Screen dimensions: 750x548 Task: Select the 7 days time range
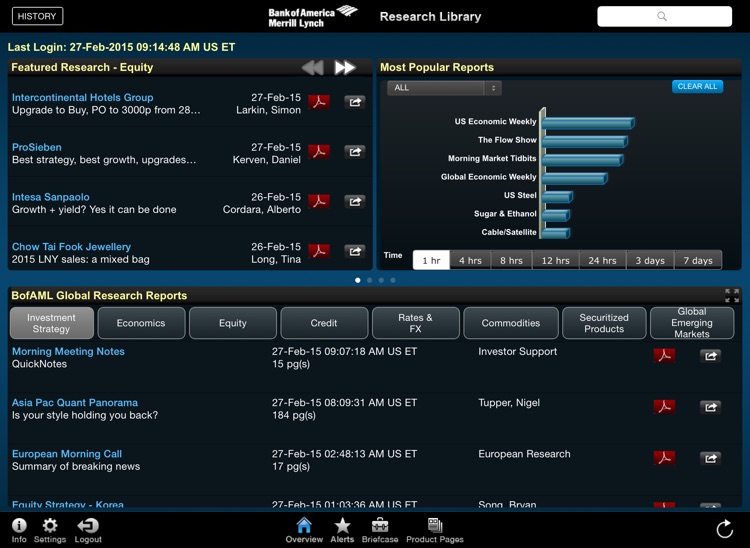point(698,260)
